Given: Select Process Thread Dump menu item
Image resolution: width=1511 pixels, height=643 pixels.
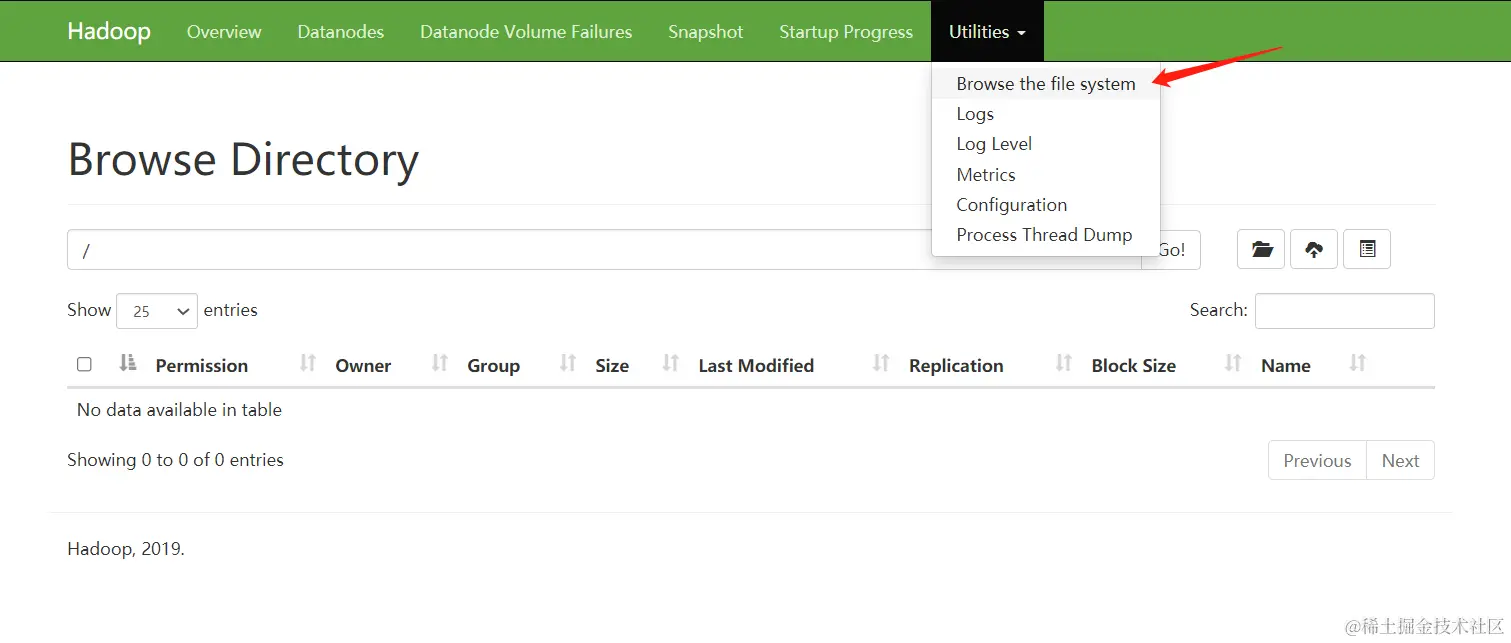Looking at the screenshot, I should click(x=1044, y=235).
